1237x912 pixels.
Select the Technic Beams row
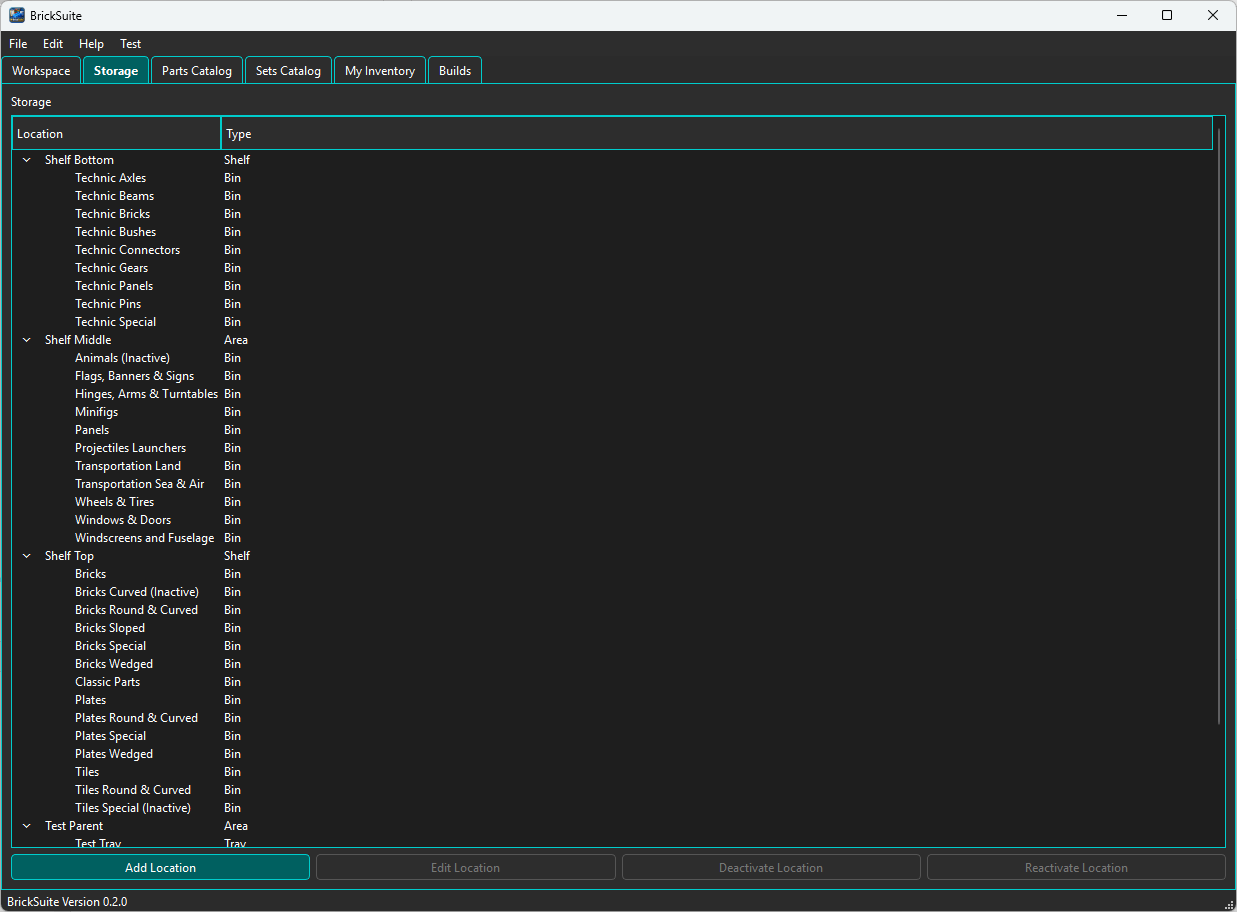613,196
